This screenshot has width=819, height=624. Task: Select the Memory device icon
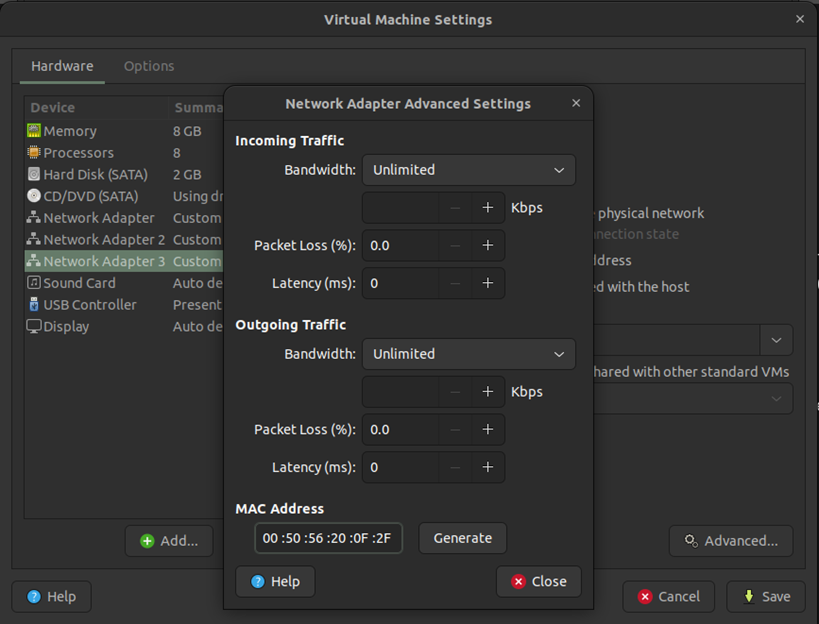[x=34, y=131]
